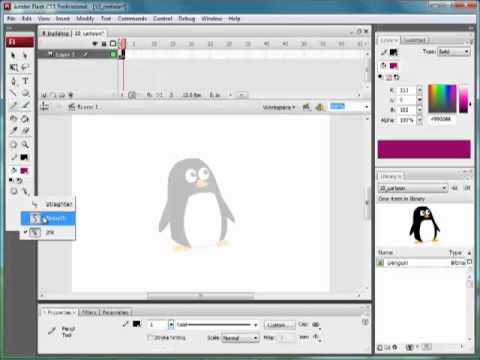
Task: Click the hex color value field
Action: pos(441,119)
